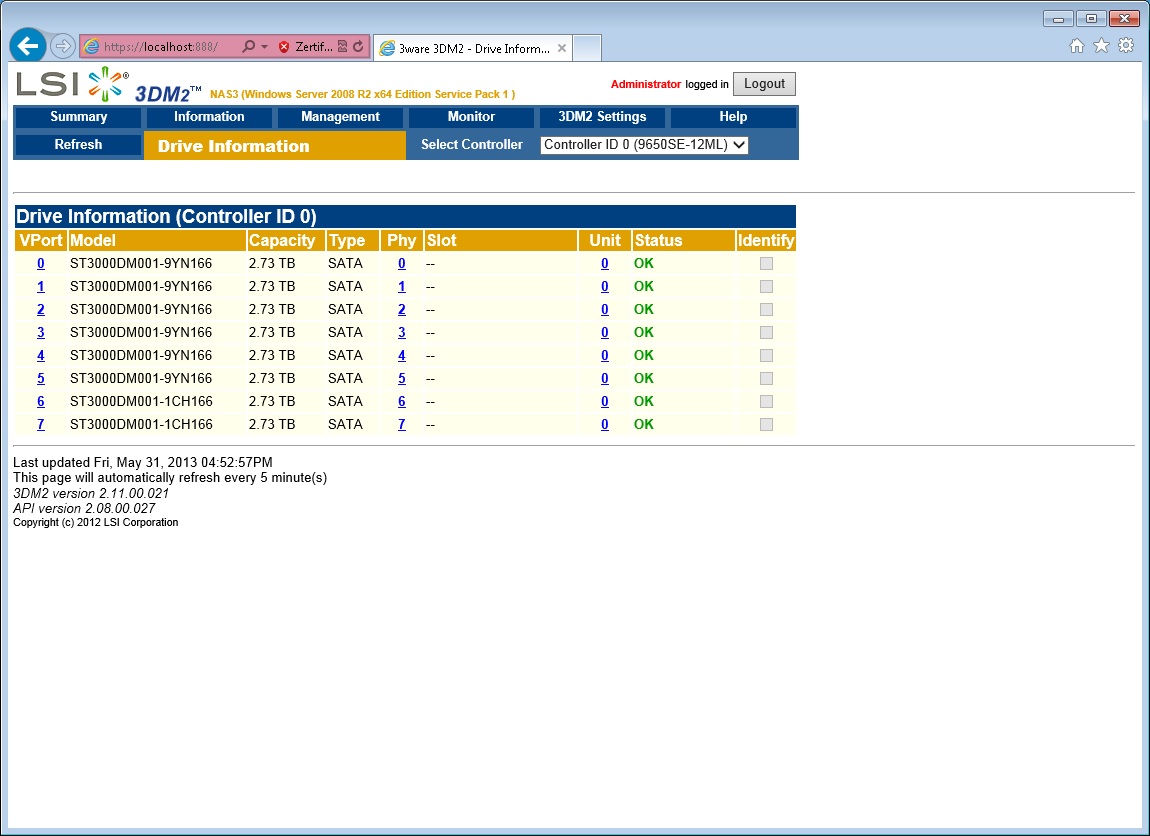This screenshot has width=1150, height=836.
Task: Tick Identify checkbox for VPort 6
Action: click(766, 401)
